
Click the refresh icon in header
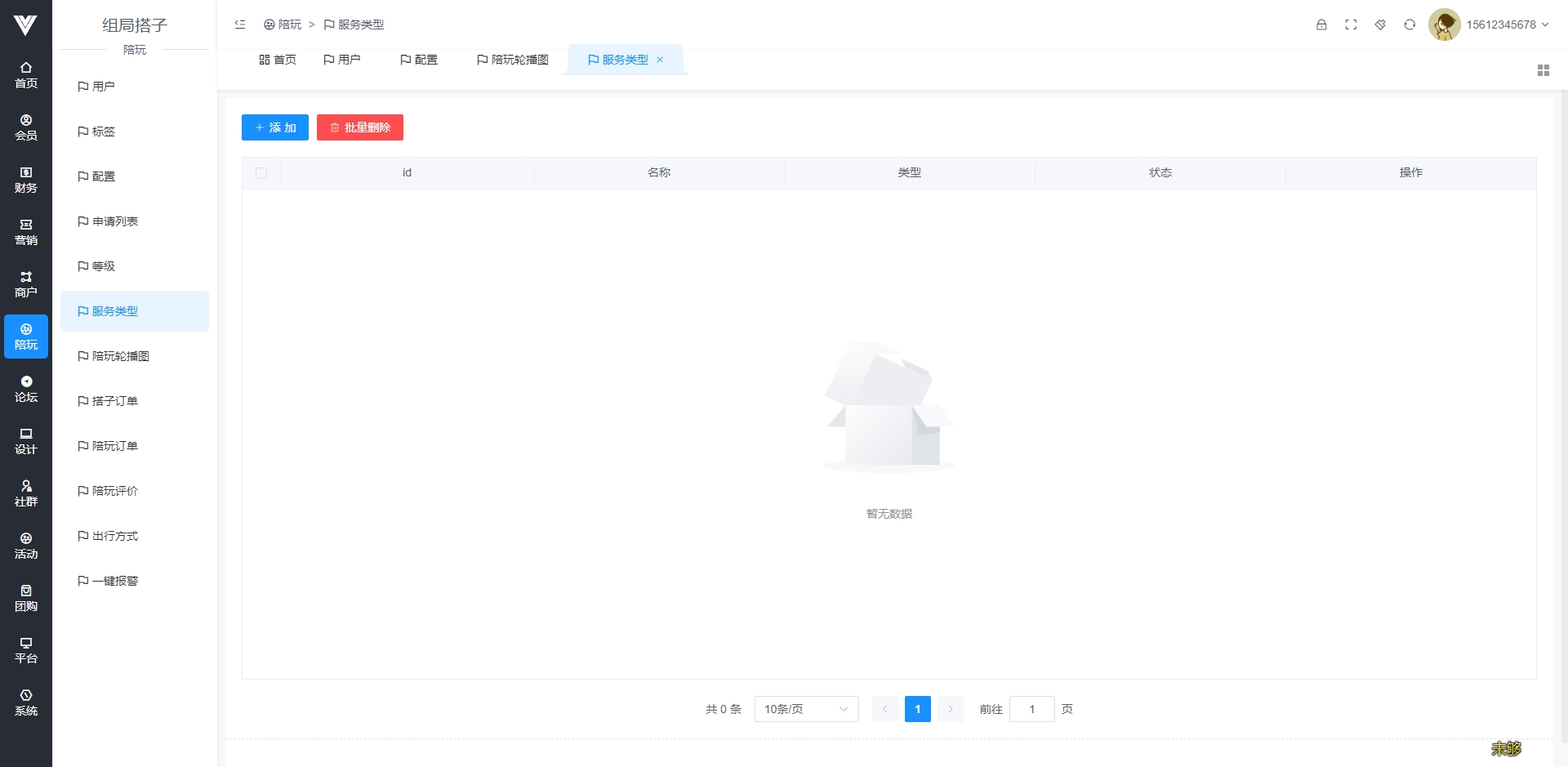coord(1410,25)
